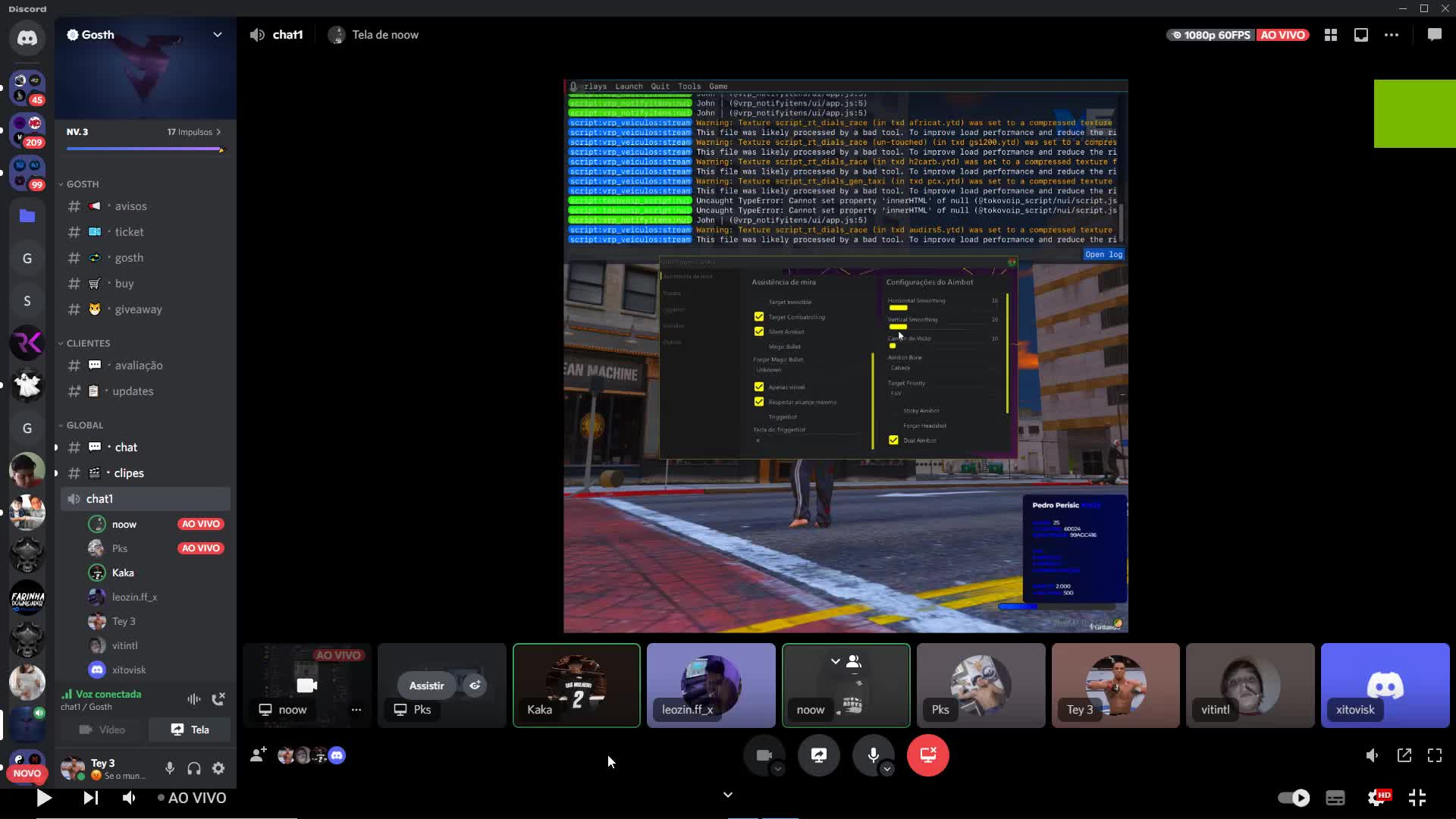
Task: Open the grid view layout icon
Action: (1331, 35)
